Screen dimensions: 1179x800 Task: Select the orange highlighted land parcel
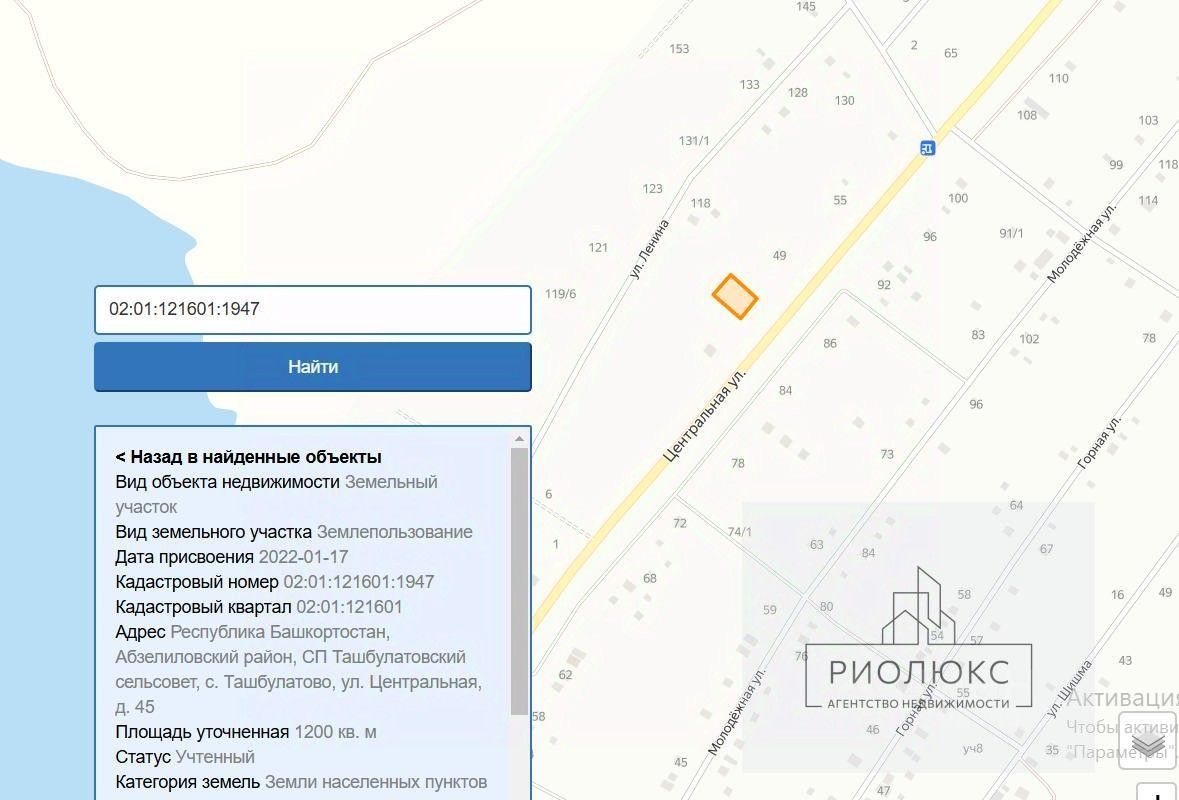point(735,296)
